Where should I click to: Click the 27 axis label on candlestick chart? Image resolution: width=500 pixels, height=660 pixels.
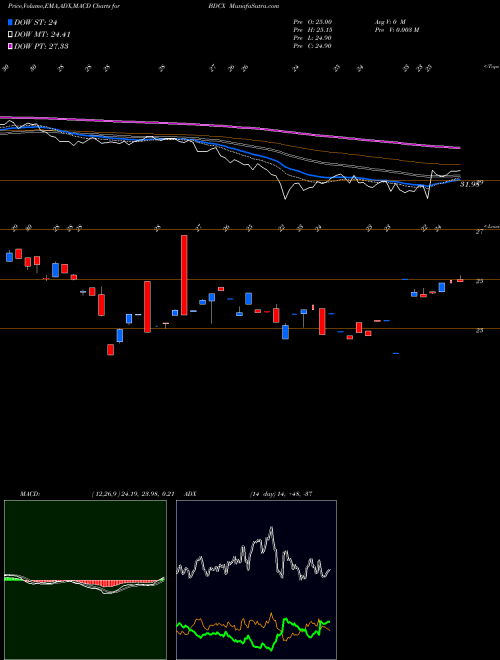click(x=479, y=232)
